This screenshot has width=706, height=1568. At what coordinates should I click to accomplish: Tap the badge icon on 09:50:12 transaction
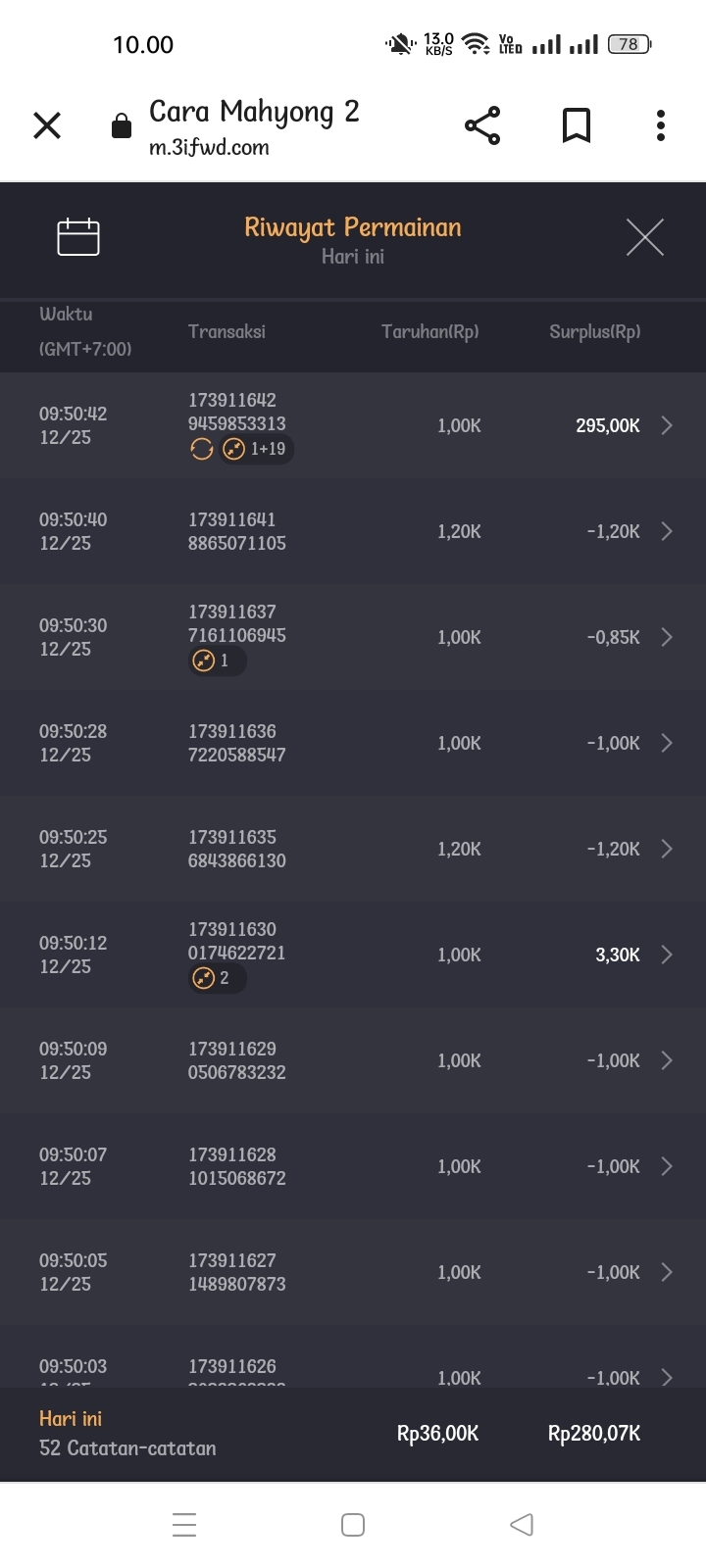[x=204, y=978]
